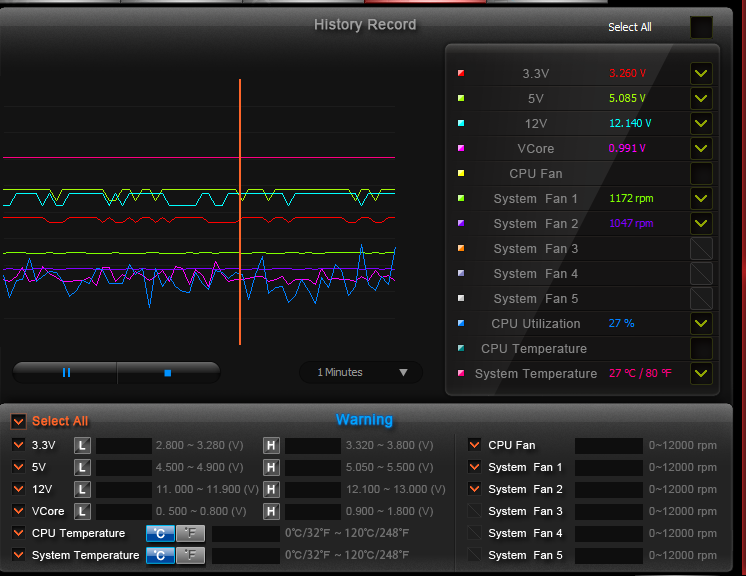The height and width of the screenshot is (576, 746).
Task: Click the 3.3V high limit H icon
Action: [x=271, y=446]
